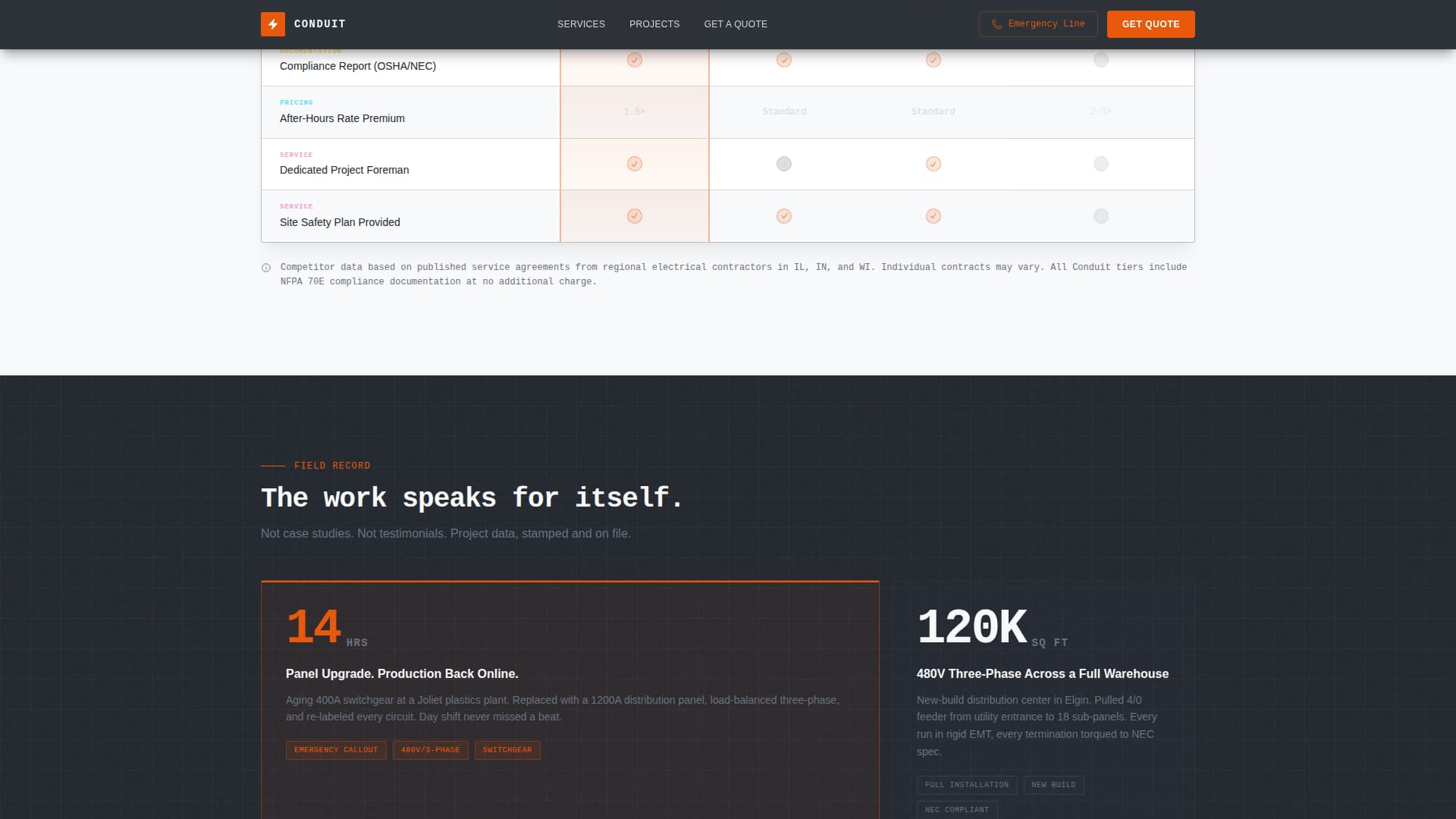
Task: Click Compliance Report check in second column
Action: tap(784, 60)
